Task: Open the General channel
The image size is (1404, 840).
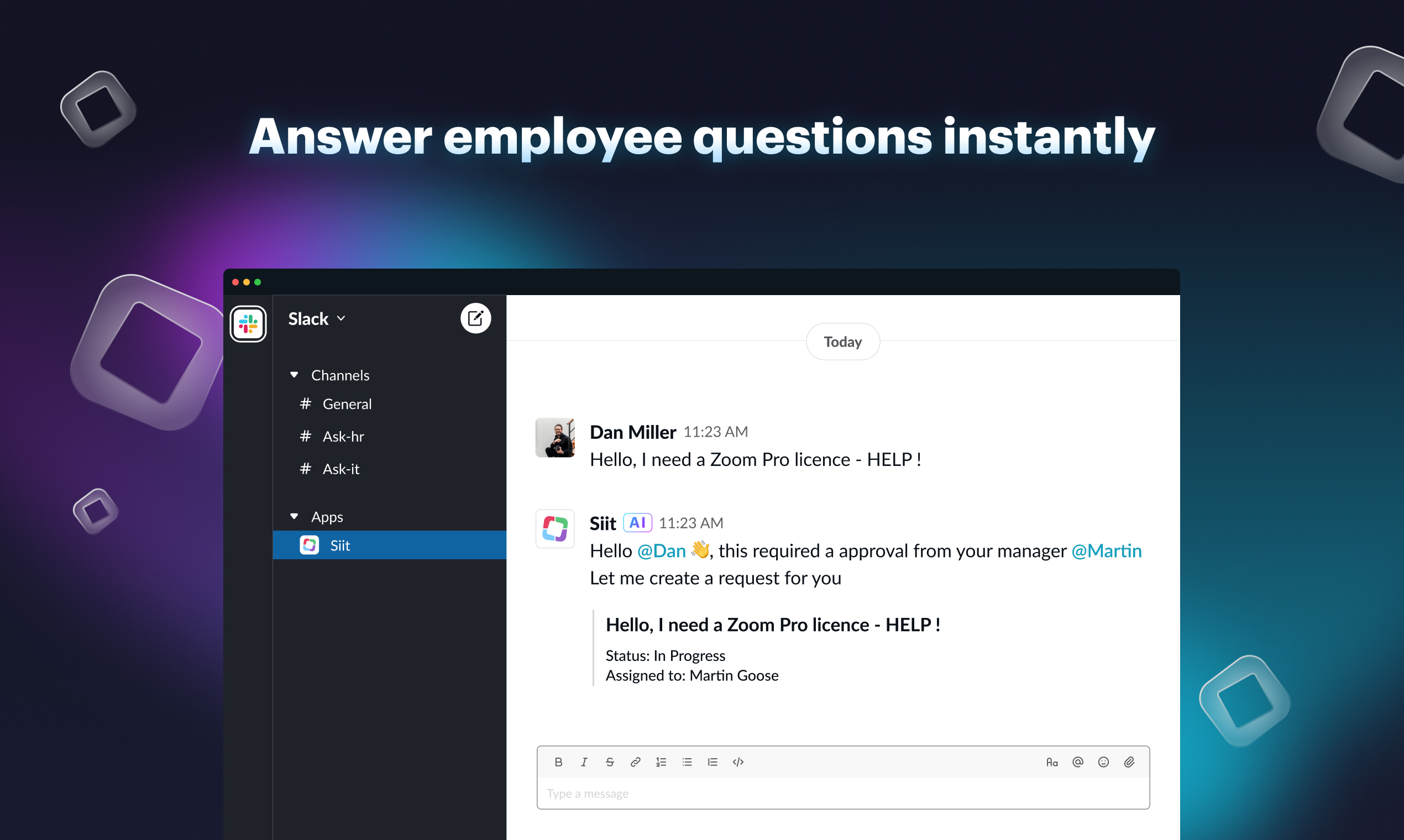Action: coord(347,403)
